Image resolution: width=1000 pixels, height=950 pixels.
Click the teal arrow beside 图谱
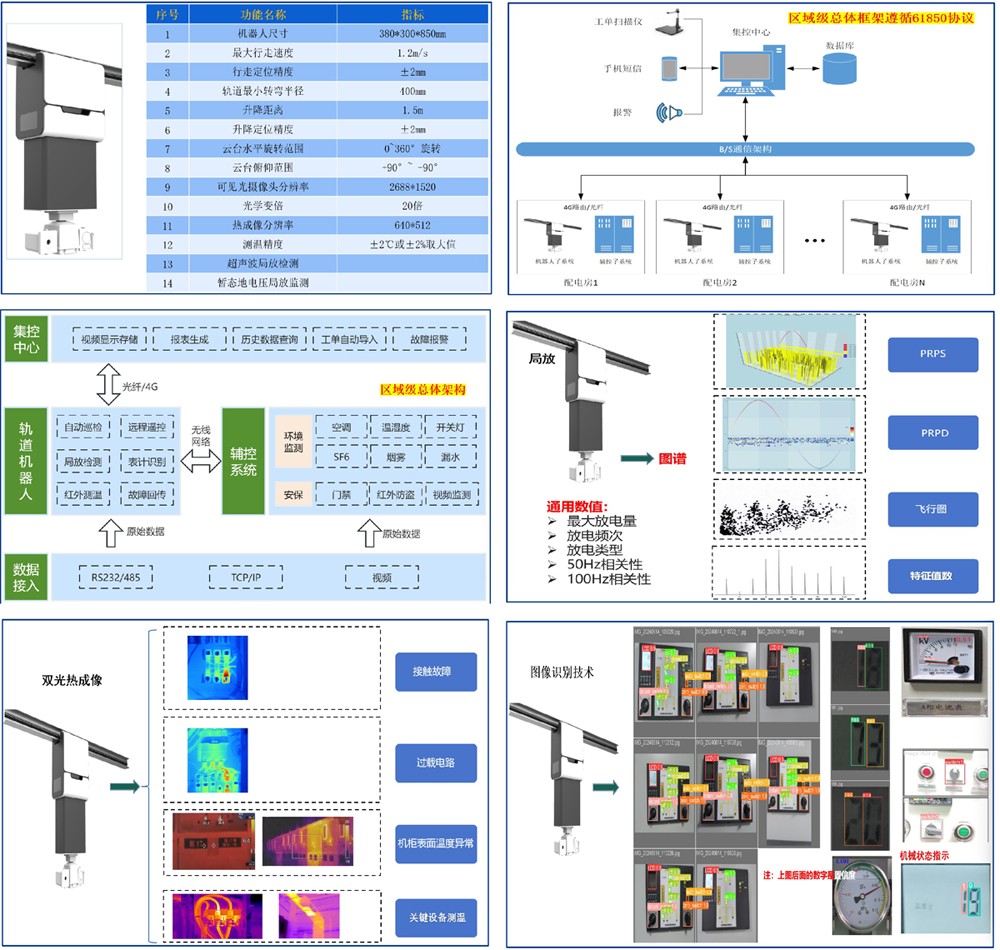(634, 458)
